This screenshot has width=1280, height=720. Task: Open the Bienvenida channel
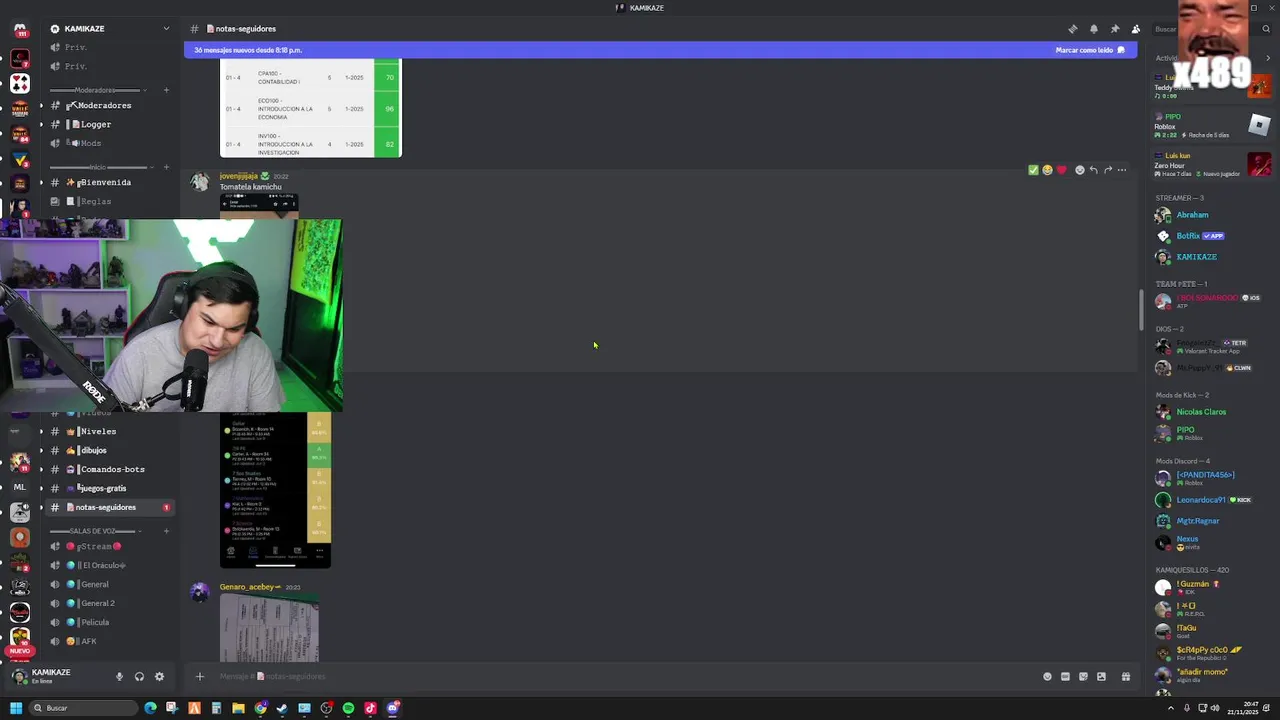click(110, 183)
